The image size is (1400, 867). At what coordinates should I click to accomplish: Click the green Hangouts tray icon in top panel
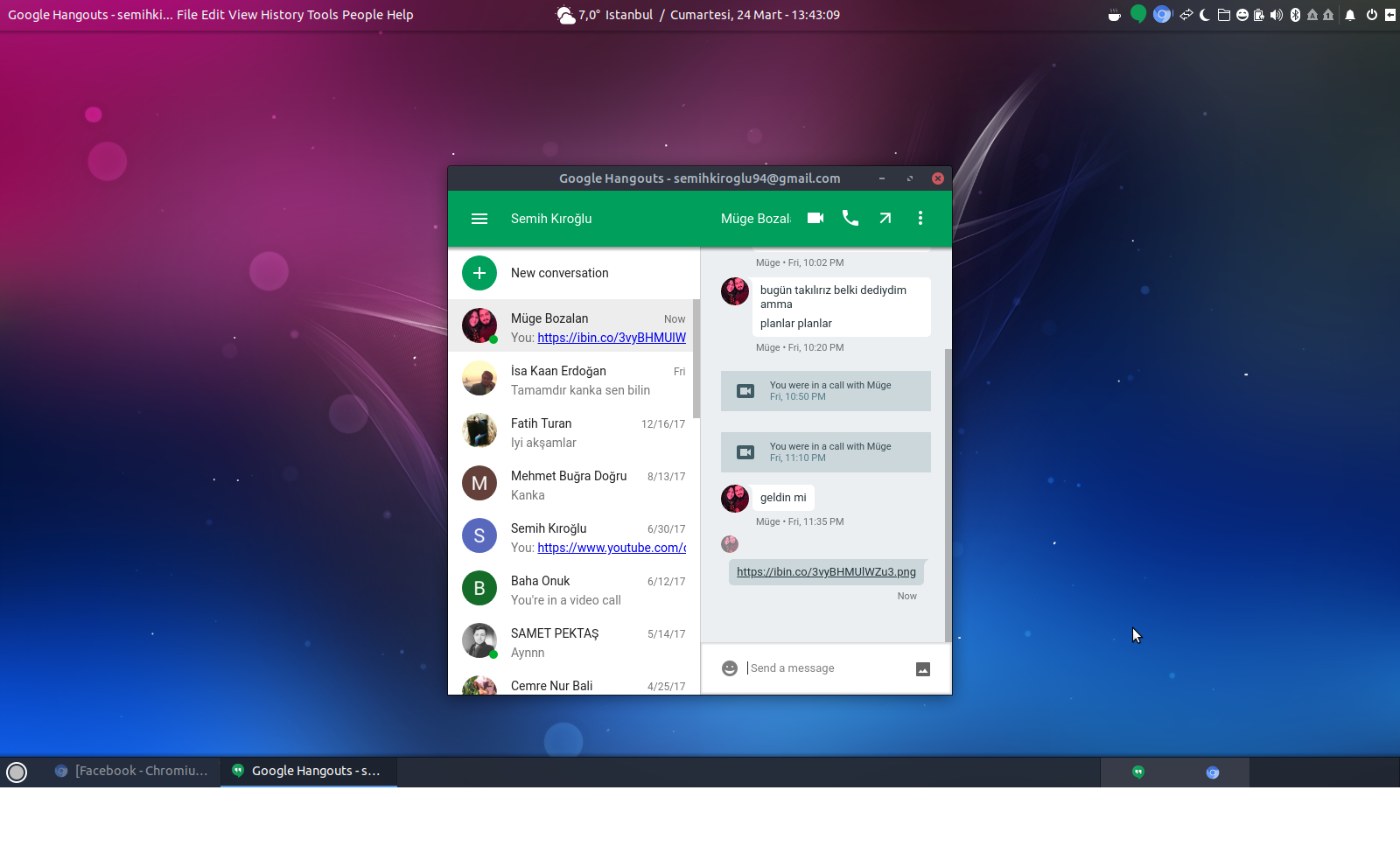[1137, 14]
